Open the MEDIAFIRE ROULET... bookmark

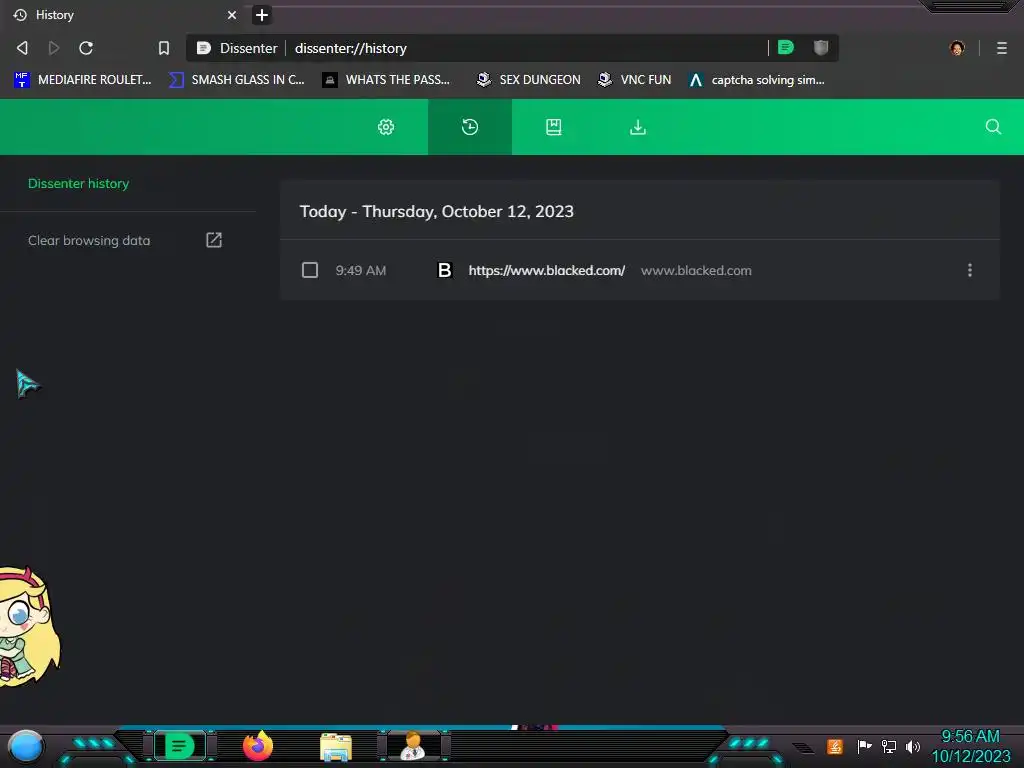tap(83, 80)
